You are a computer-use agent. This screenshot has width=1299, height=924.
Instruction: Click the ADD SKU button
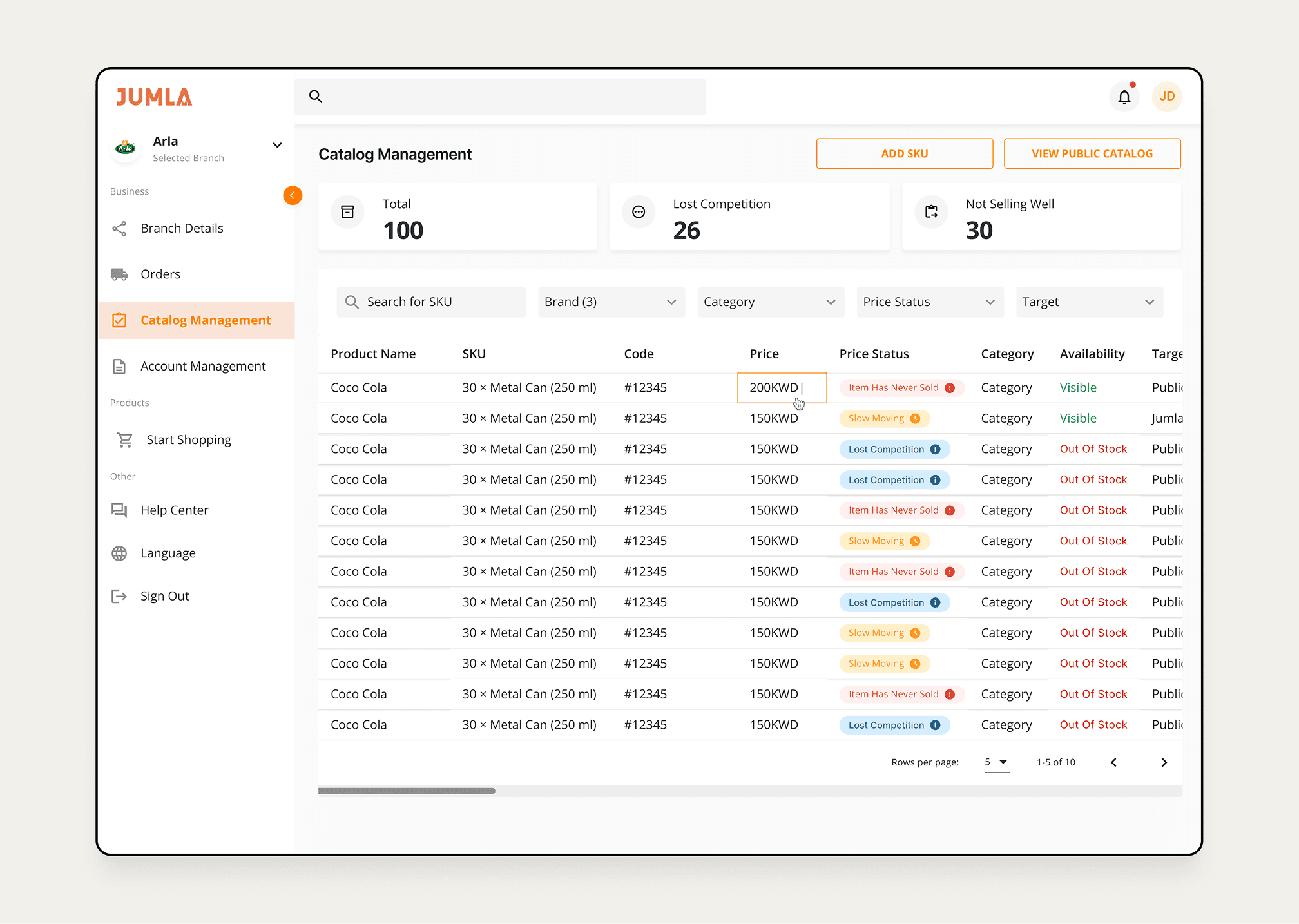pyautogui.click(x=904, y=154)
